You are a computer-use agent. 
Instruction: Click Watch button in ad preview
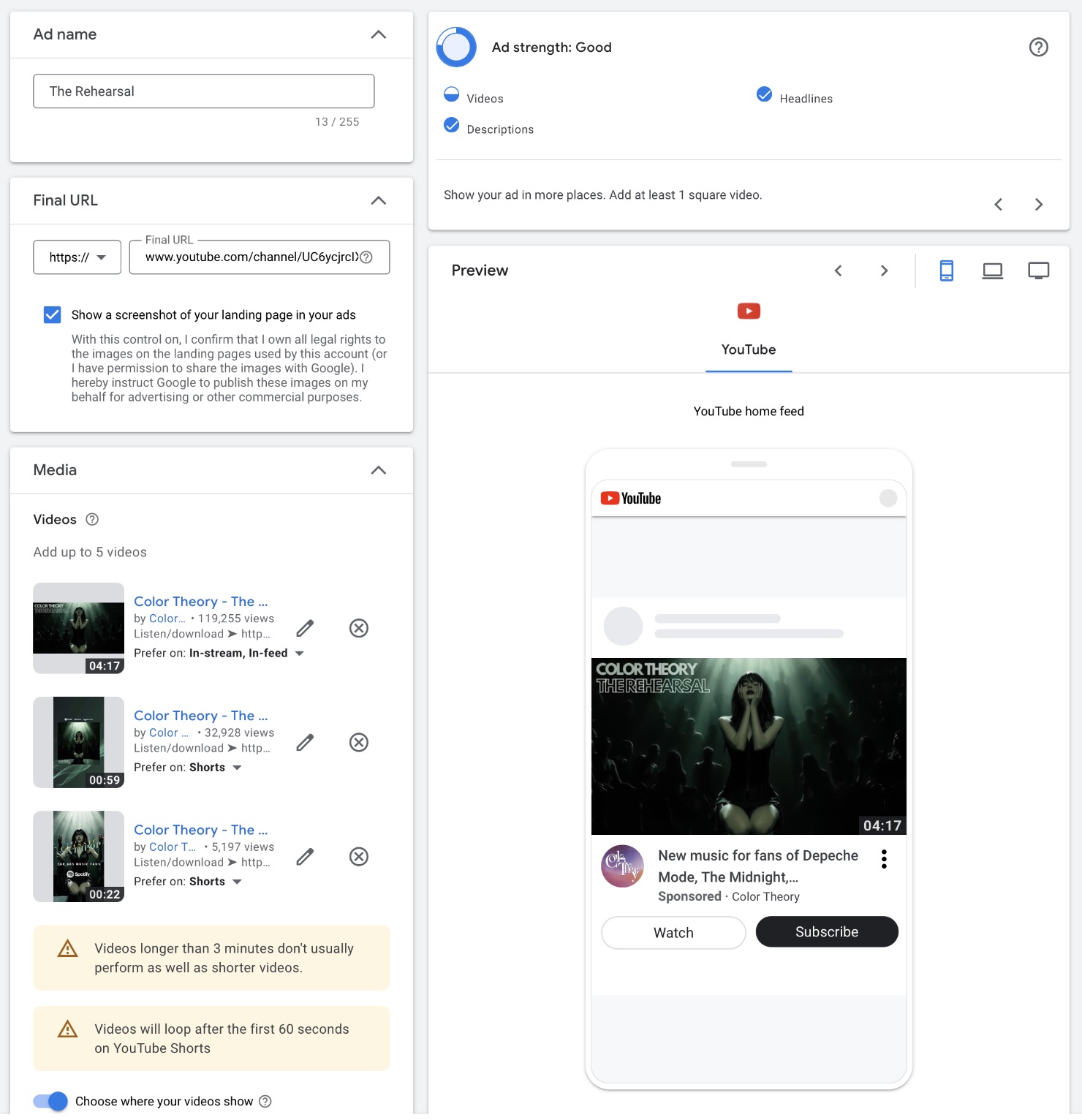click(673, 933)
